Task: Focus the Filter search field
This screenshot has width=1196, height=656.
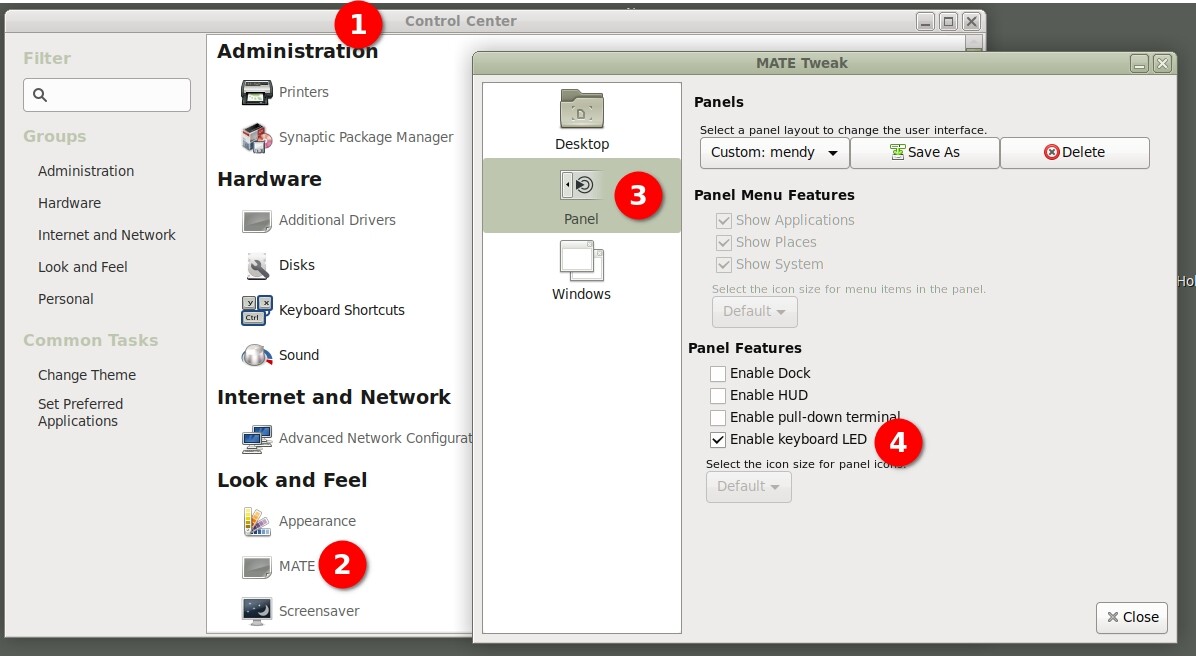Action: [107, 95]
